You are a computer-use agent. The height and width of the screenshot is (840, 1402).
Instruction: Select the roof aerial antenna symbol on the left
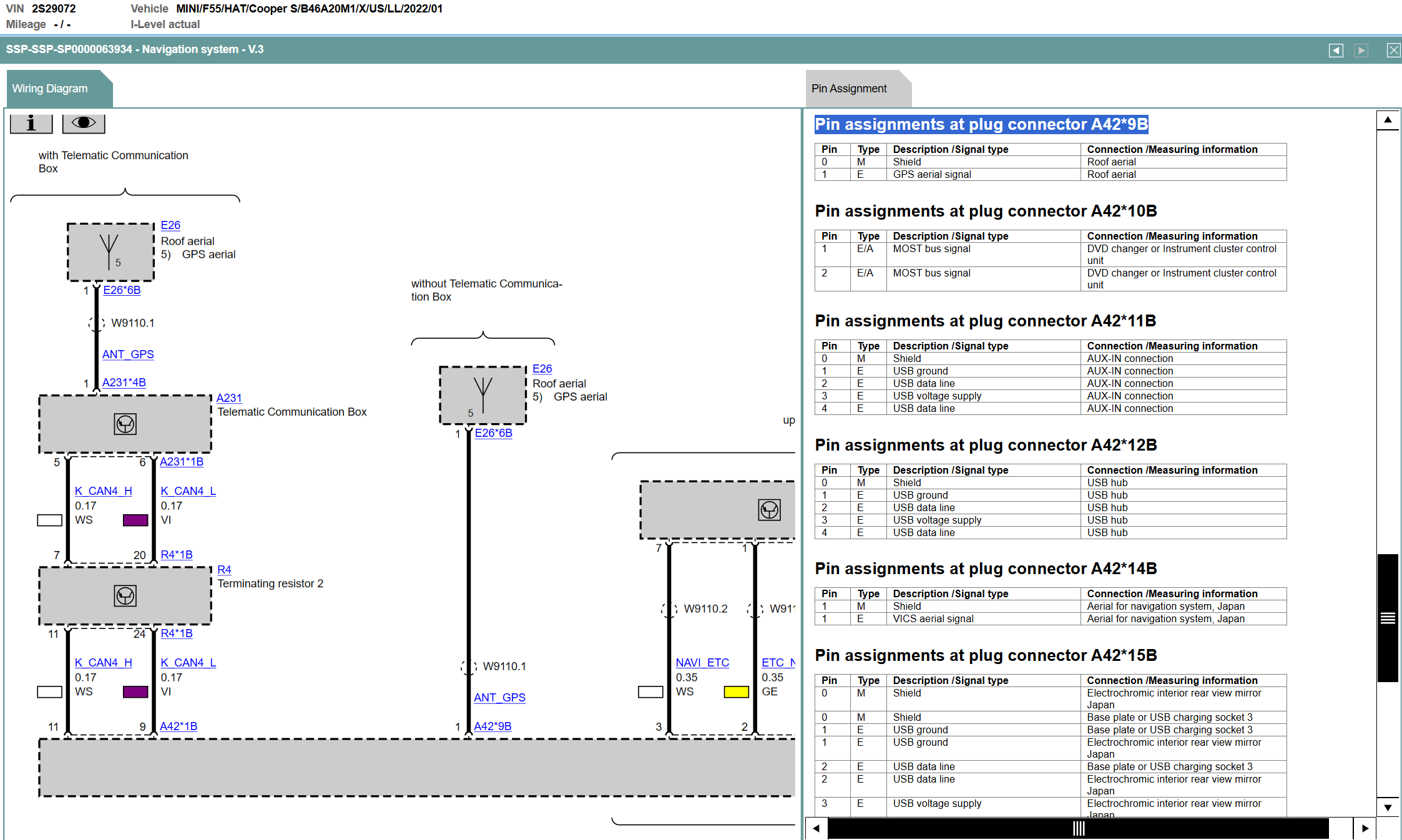tap(109, 251)
